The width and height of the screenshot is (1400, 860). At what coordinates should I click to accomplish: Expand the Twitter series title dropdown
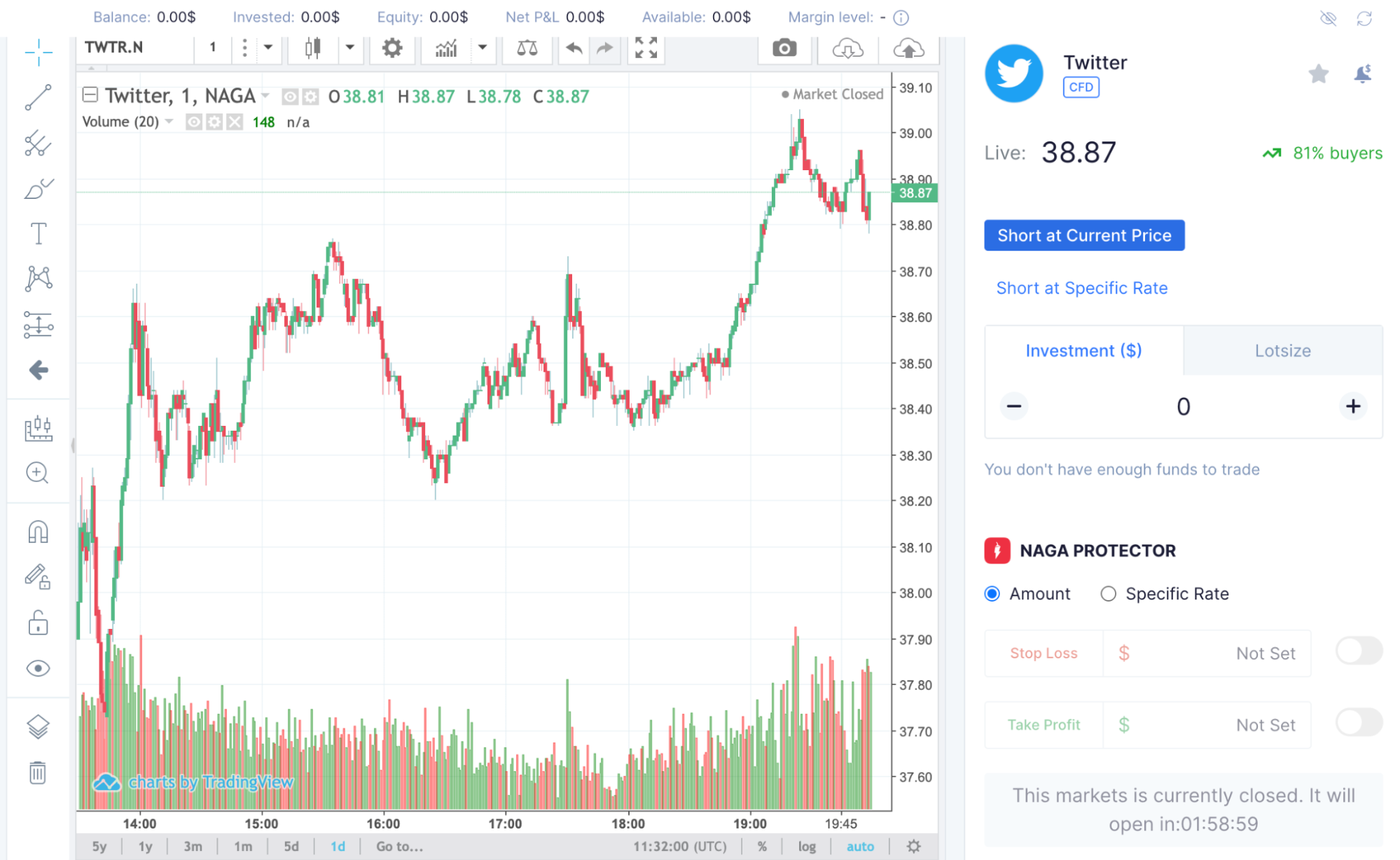(265, 95)
